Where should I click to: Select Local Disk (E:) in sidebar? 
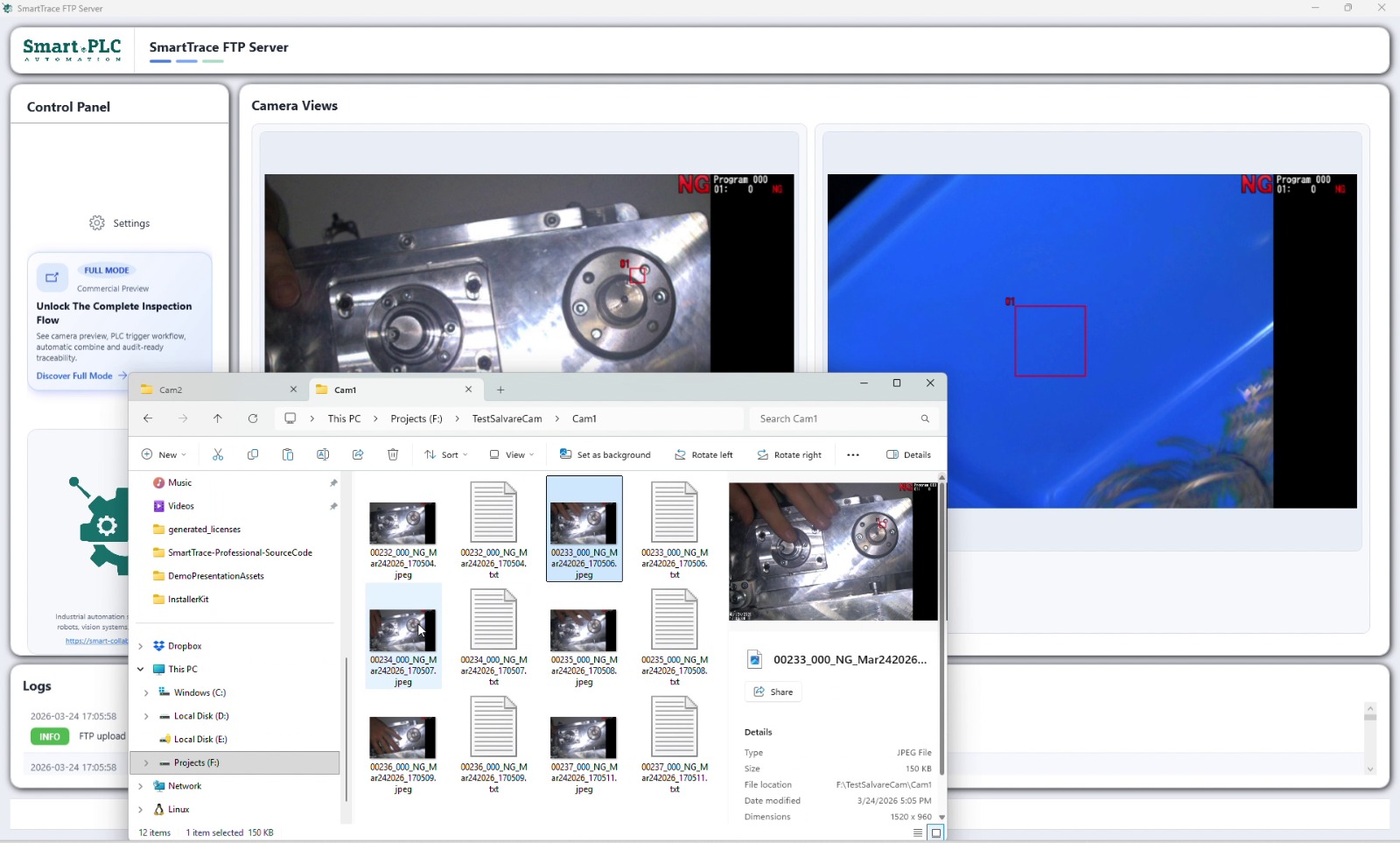199,739
